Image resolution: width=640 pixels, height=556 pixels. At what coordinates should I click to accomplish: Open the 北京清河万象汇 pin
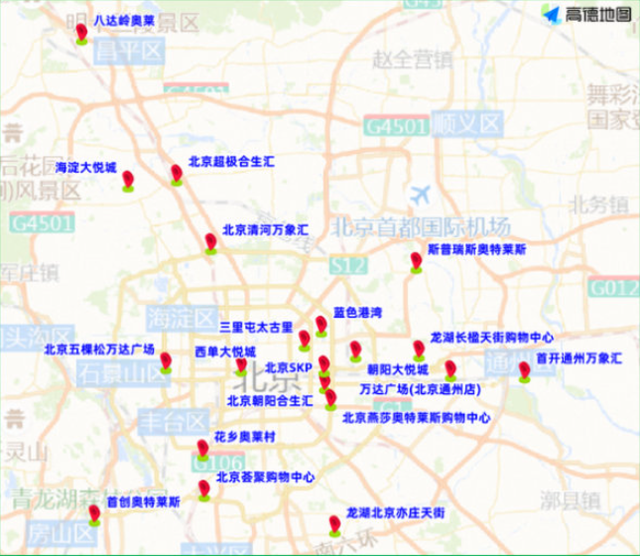tap(210, 244)
